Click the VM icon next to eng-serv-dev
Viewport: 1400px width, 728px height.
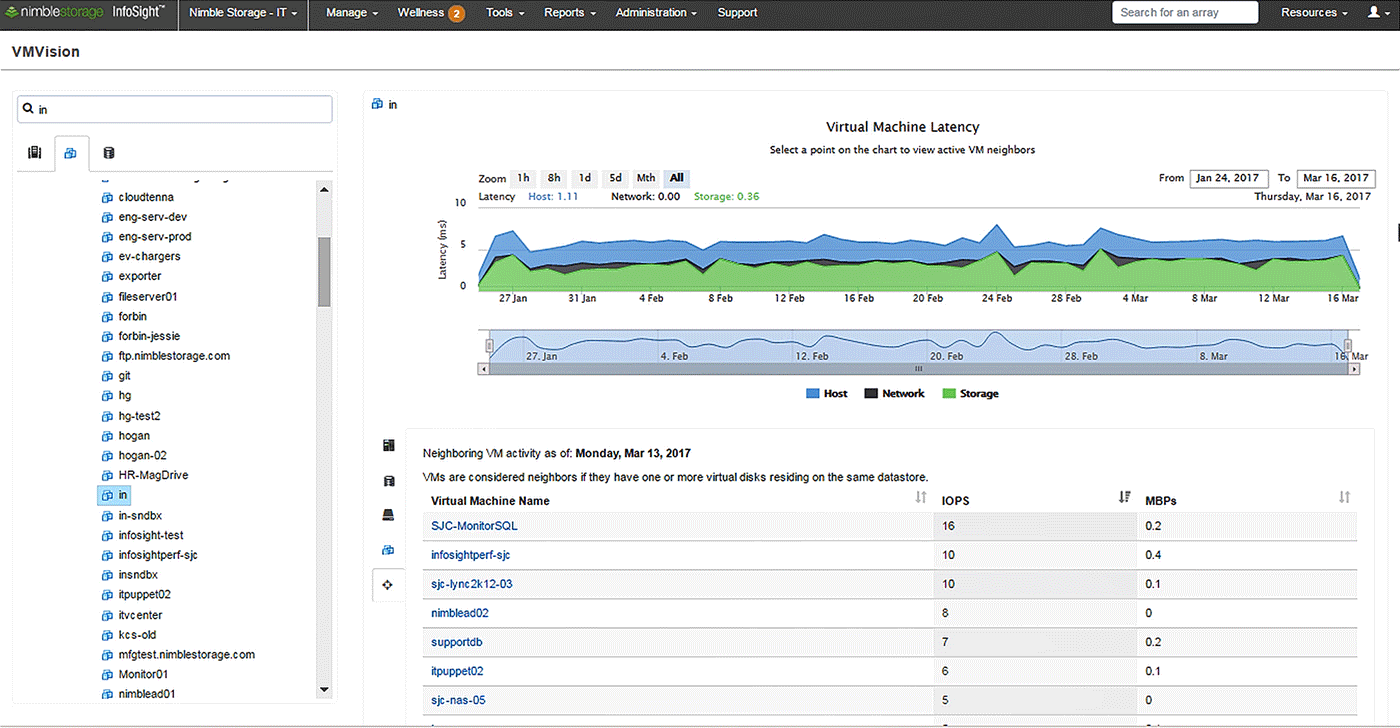[x=108, y=217]
